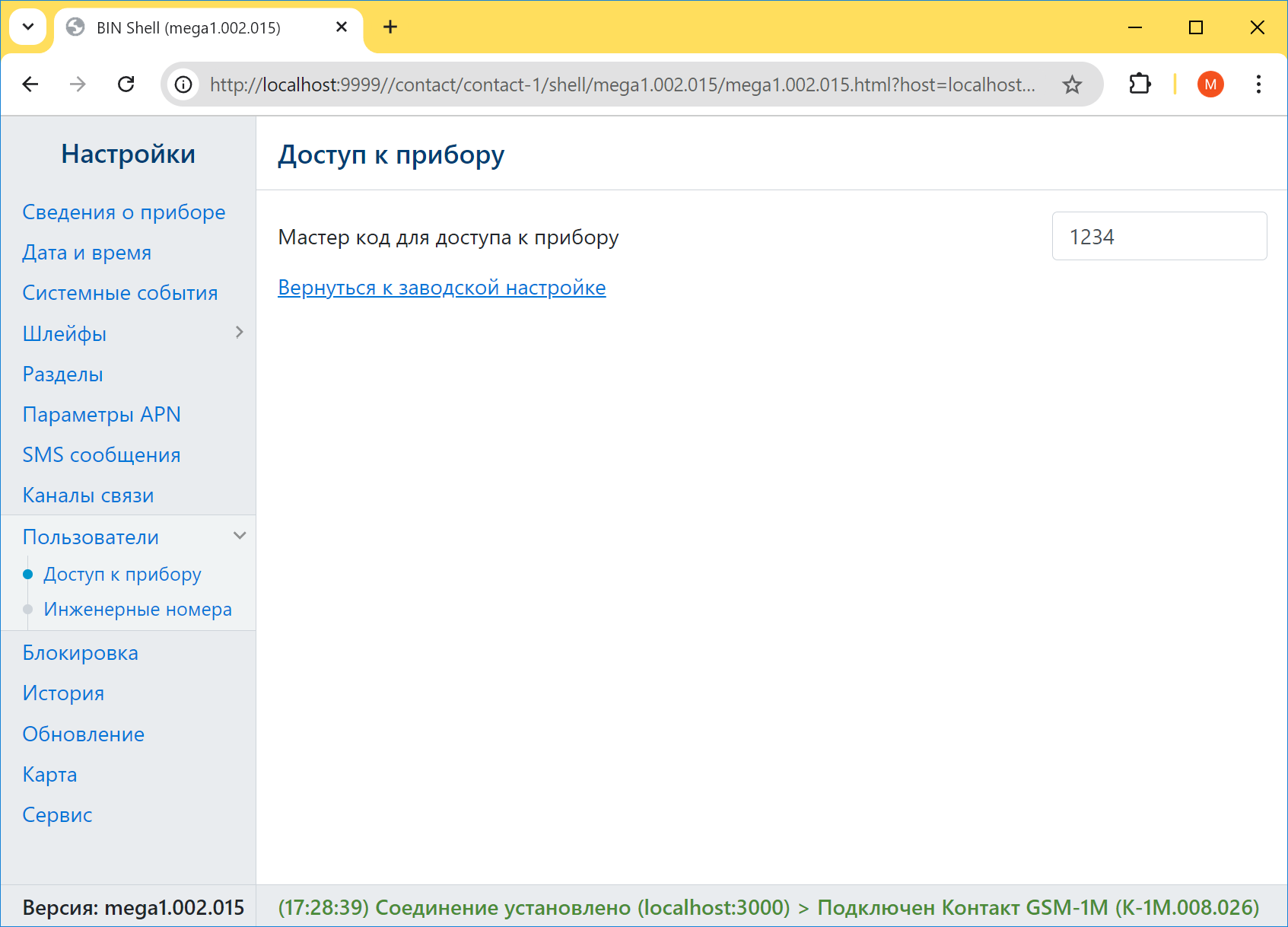Go to Дата и время settings
1288x927 pixels.
pos(87,253)
